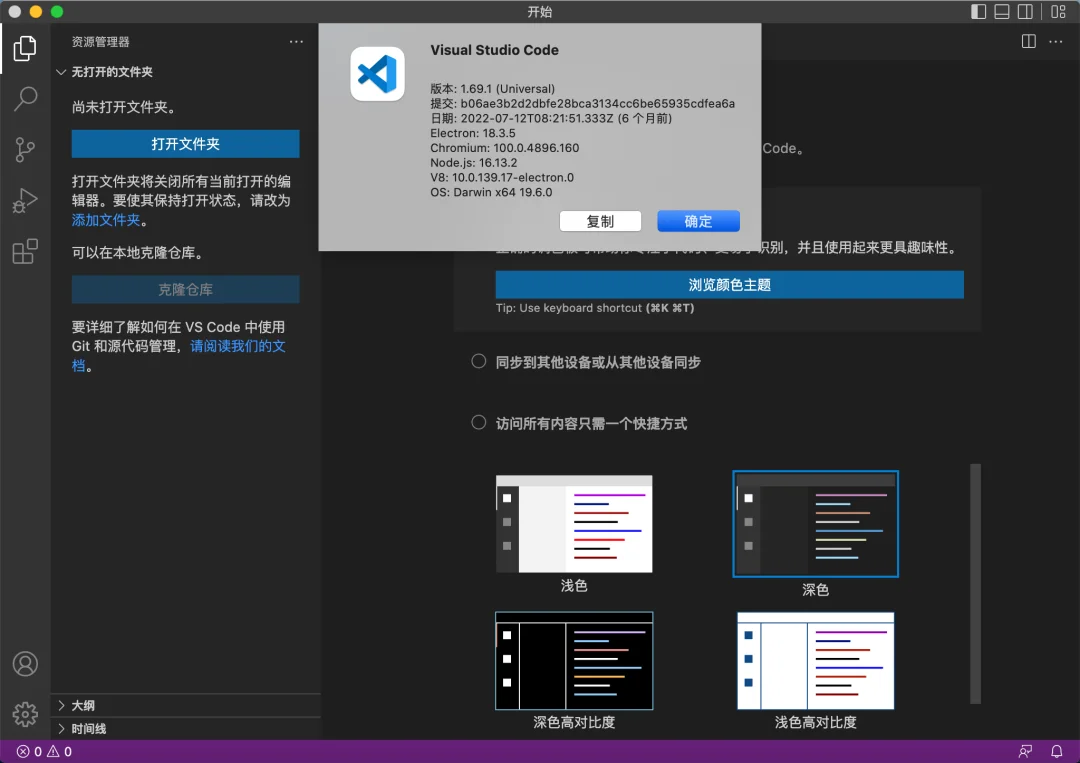Open the Explorer view in activity bar
Screen dimensions: 1080x763
[x=25, y=48]
